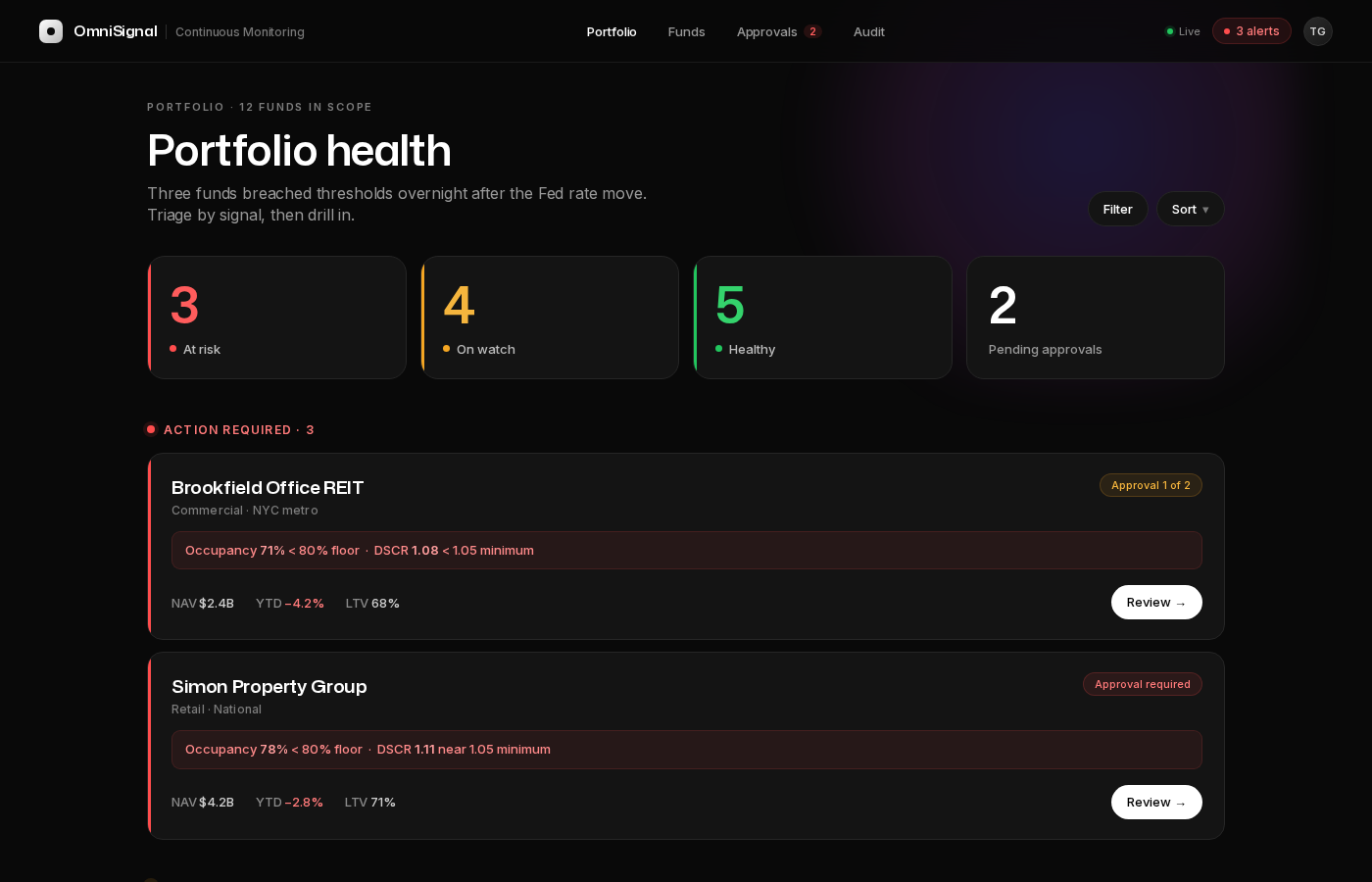Screen dimensions: 1372x882
Task: Click the Retail · National label
Action: point(217,710)
